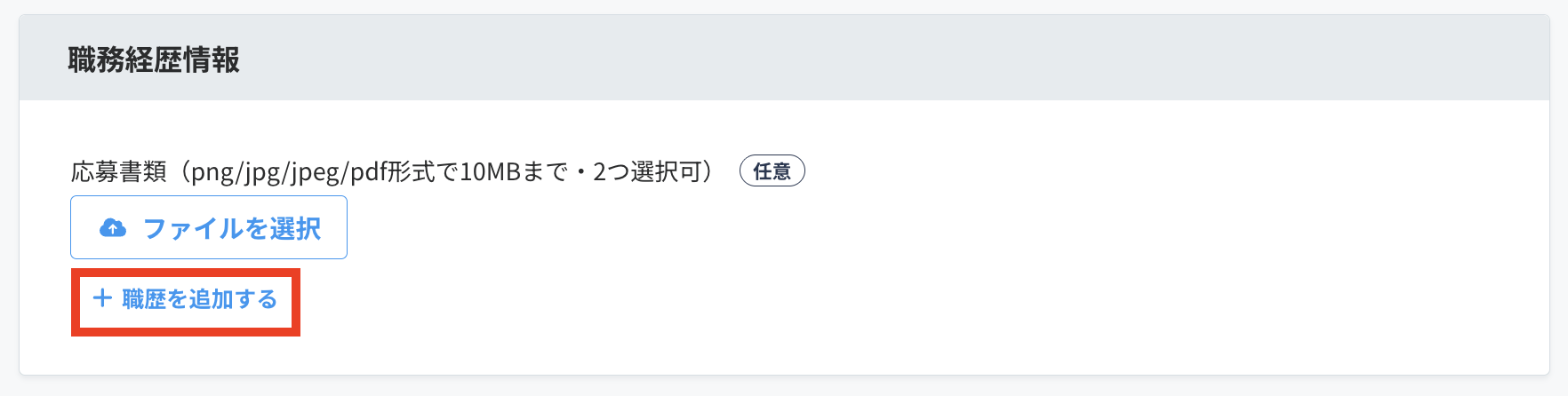Open the file chooser for 応募書類
This screenshot has width=1568, height=396.
[209, 228]
